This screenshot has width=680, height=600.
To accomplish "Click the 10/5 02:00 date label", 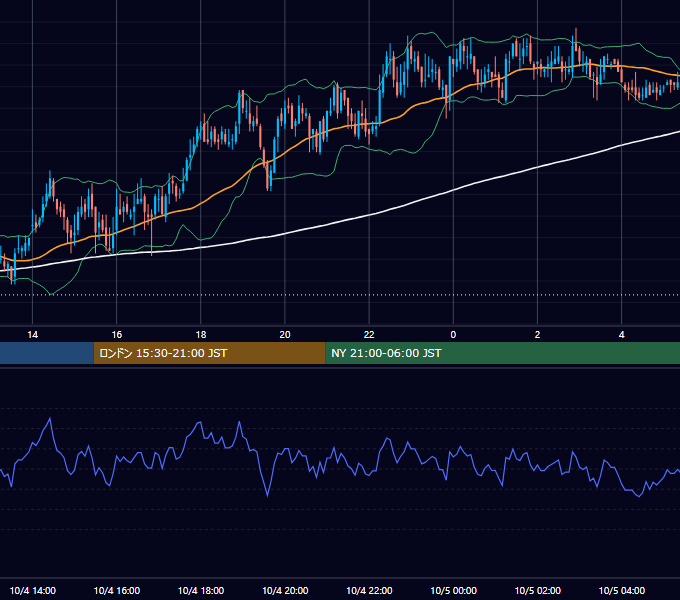I will coord(537,590).
